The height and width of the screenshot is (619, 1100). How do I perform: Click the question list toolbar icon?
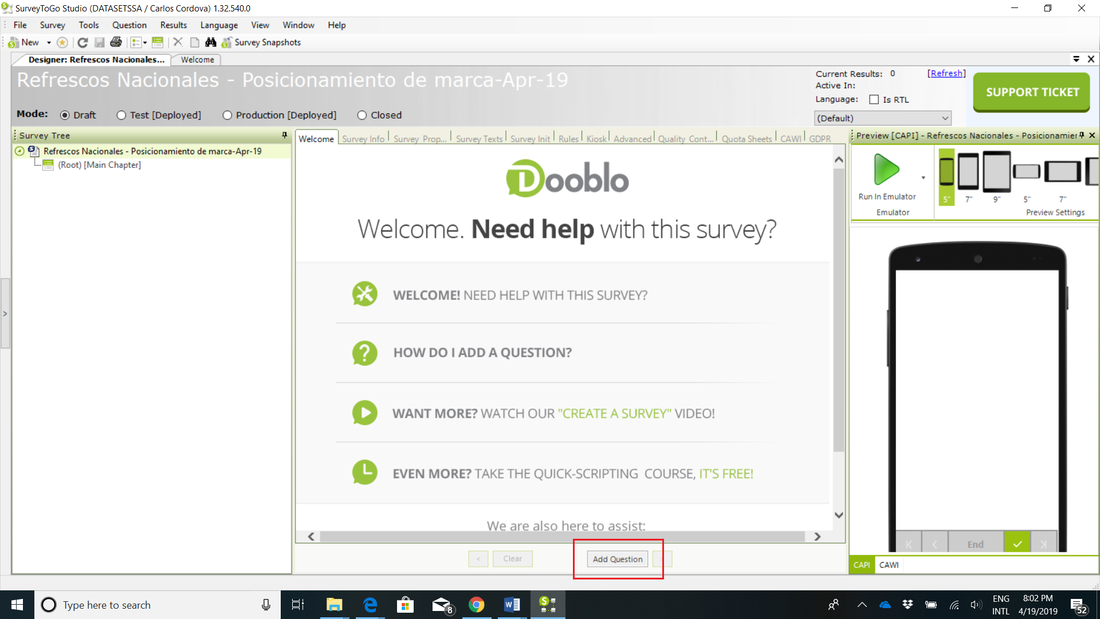(136, 43)
